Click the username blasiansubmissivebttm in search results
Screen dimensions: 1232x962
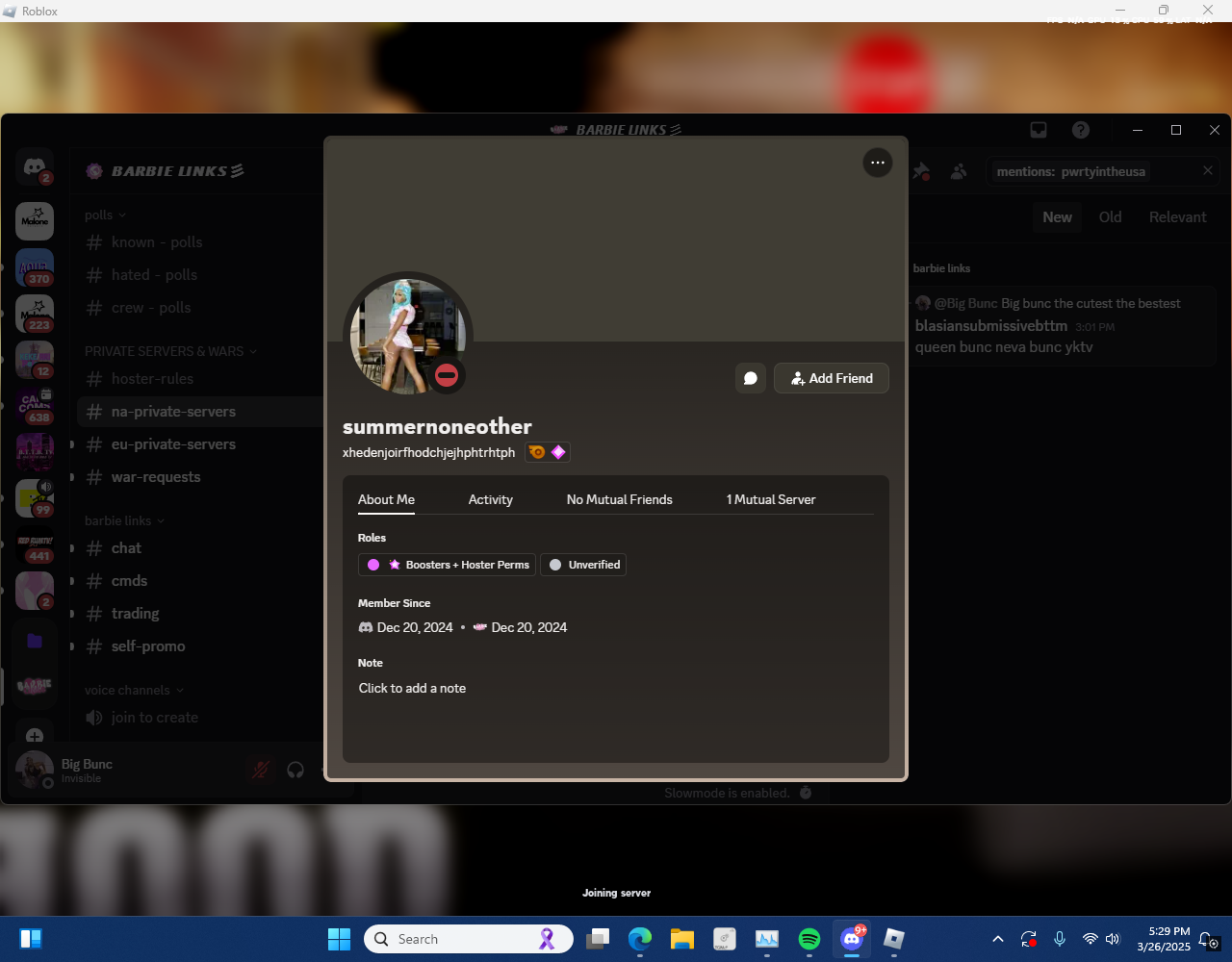[x=991, y=326]
